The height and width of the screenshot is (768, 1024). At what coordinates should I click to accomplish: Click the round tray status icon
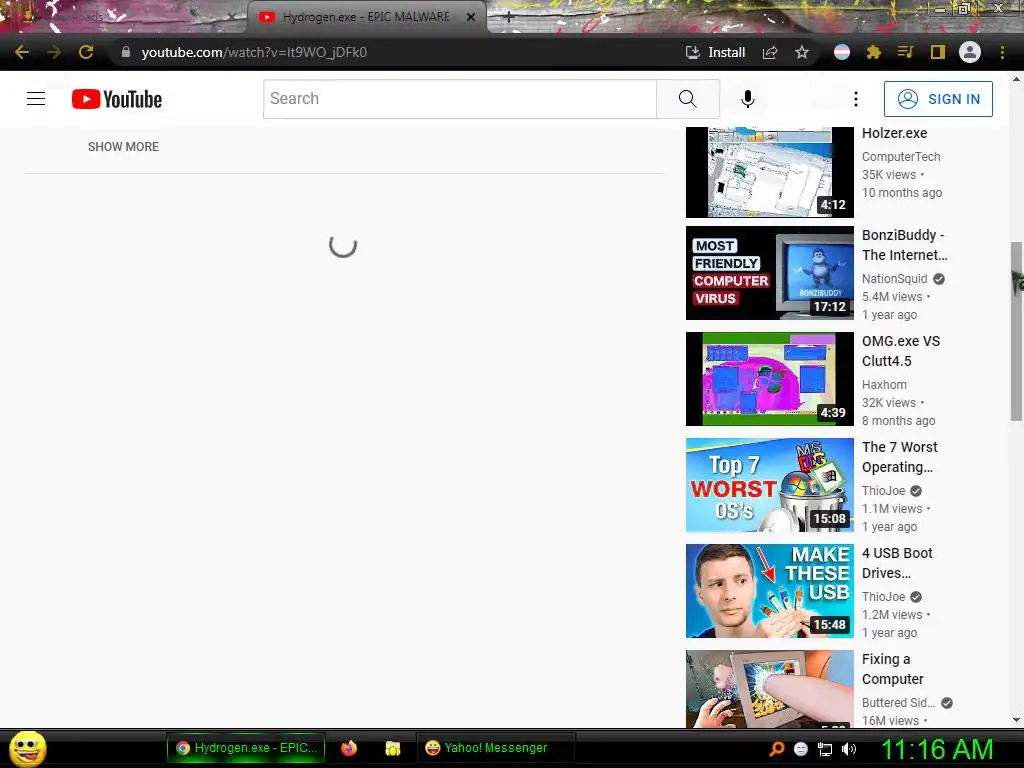(x=801, y=749)
